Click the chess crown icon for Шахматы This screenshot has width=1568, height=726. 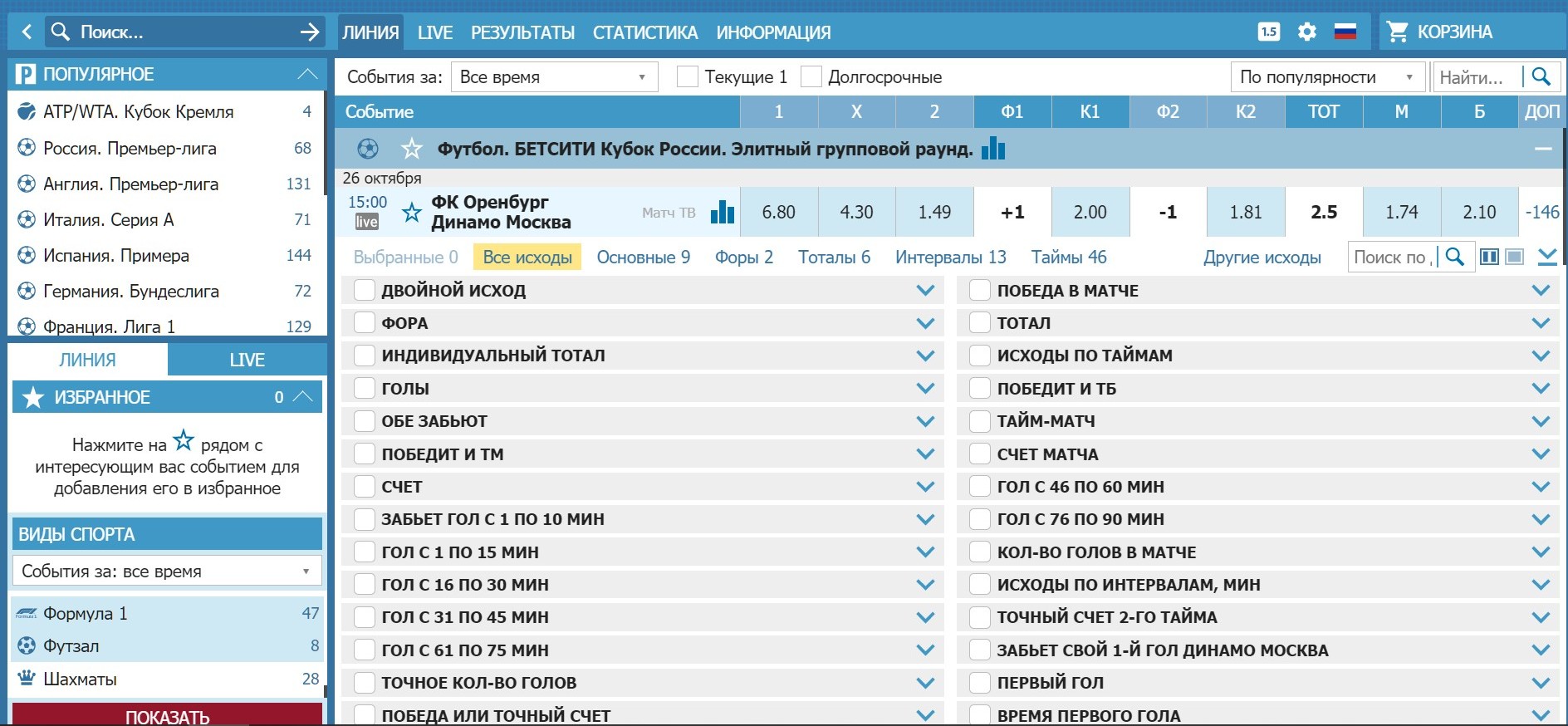click(x=27, y=678)
